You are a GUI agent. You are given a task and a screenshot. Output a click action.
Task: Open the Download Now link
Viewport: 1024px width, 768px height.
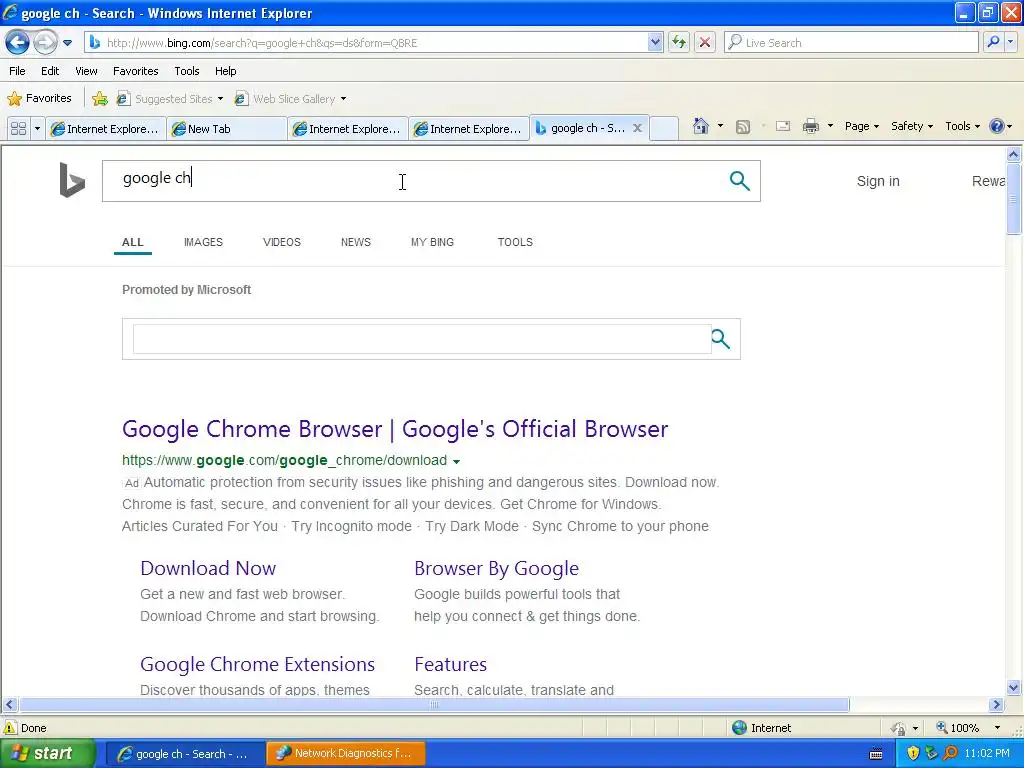click(208, 568)
